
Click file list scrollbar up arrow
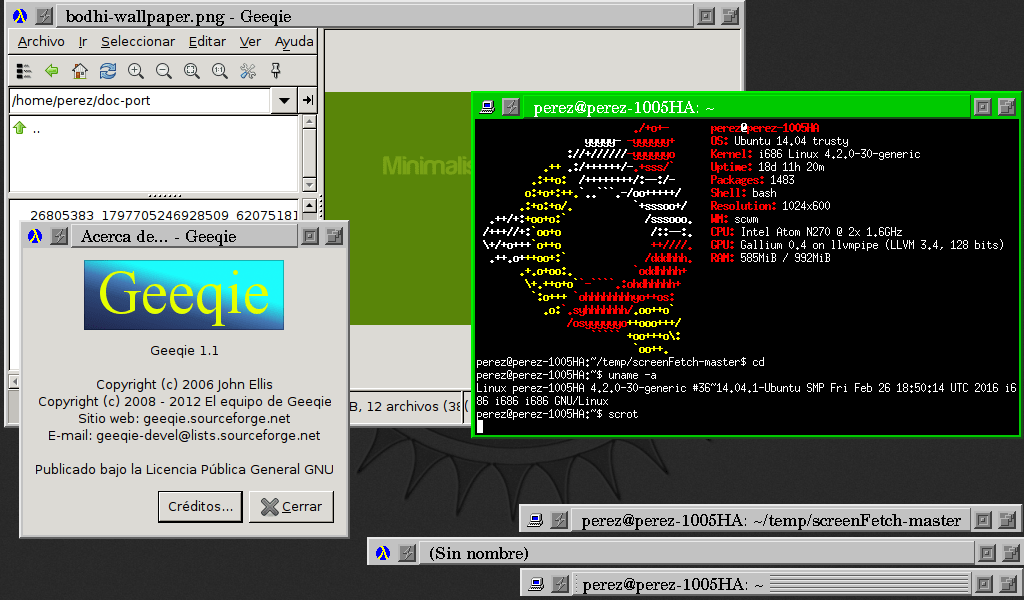click(310, 206)
